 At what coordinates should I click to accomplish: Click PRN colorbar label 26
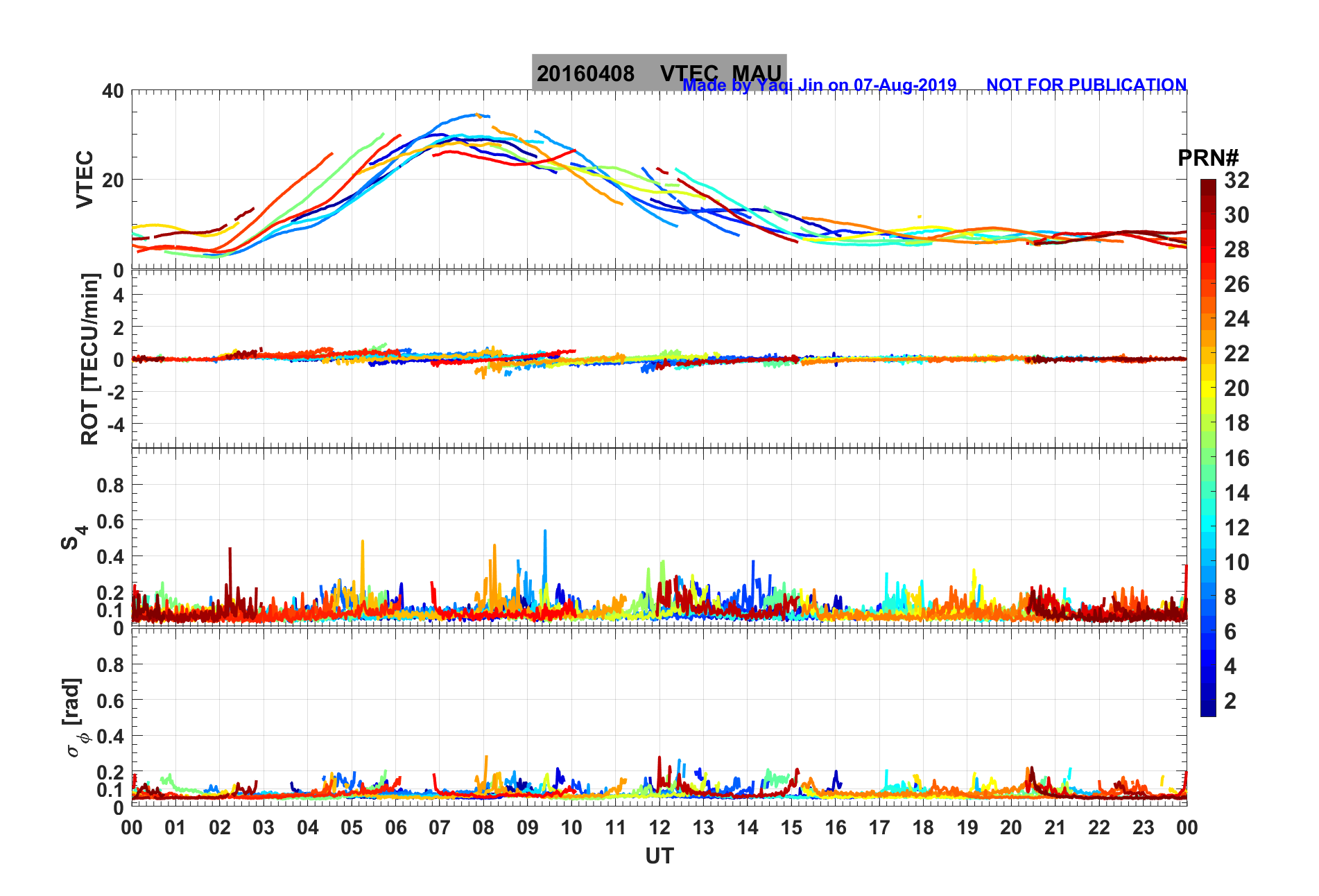1236,284
